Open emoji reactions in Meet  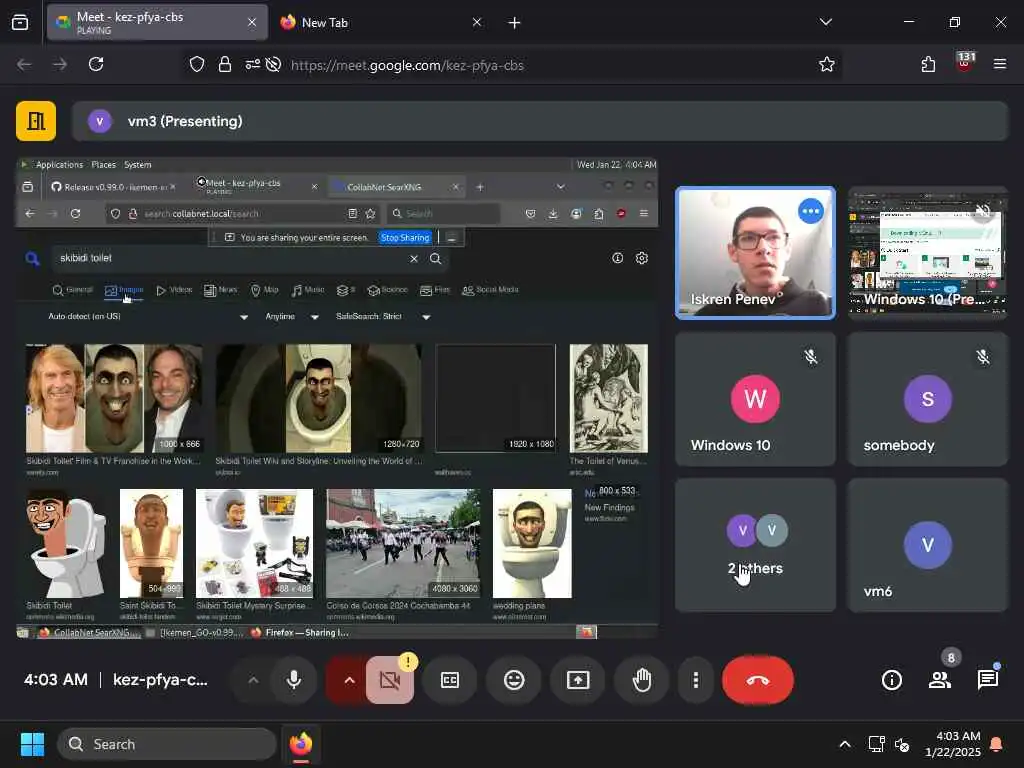tap(514, 680)
